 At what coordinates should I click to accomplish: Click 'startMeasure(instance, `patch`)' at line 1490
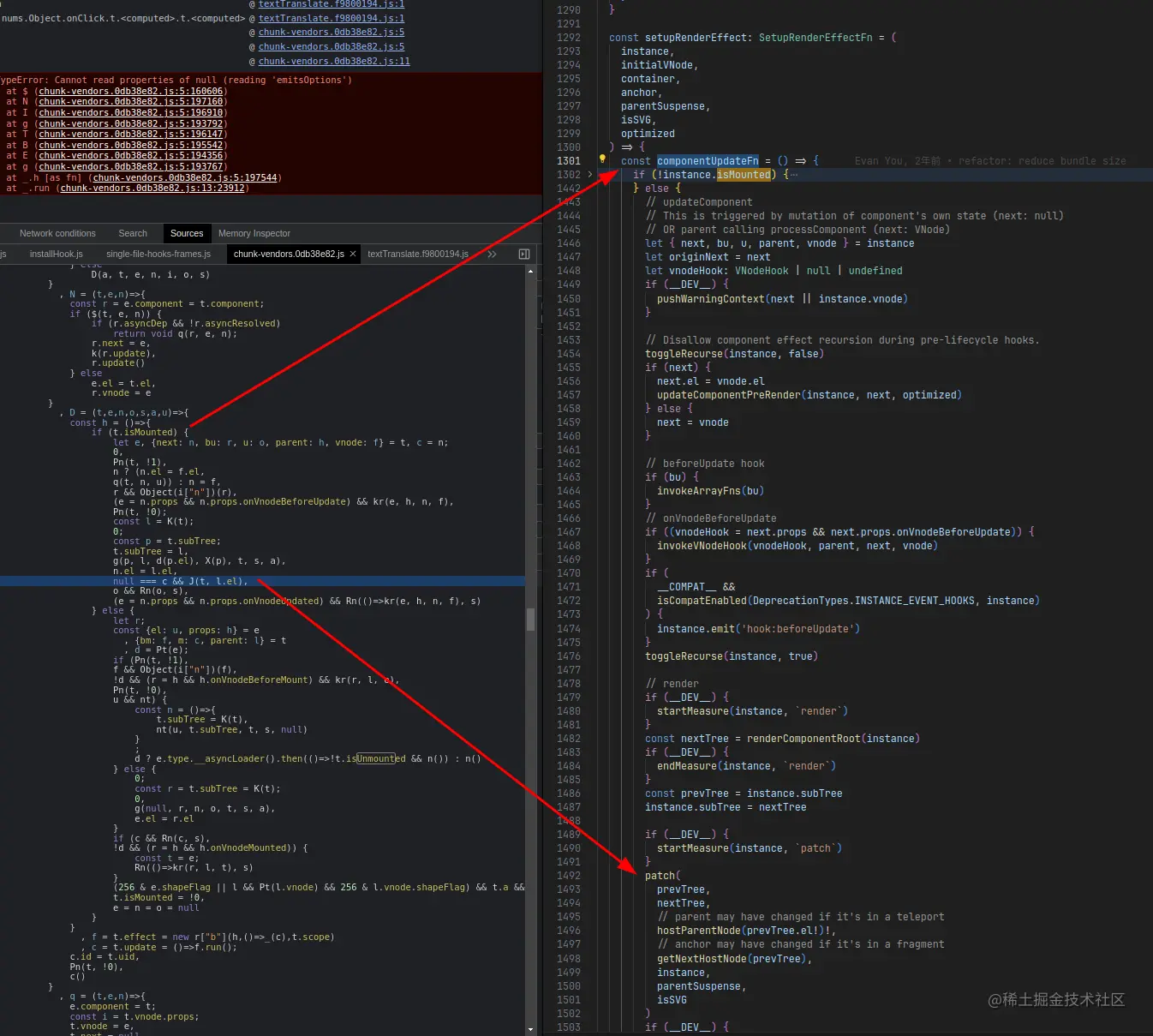750,848
